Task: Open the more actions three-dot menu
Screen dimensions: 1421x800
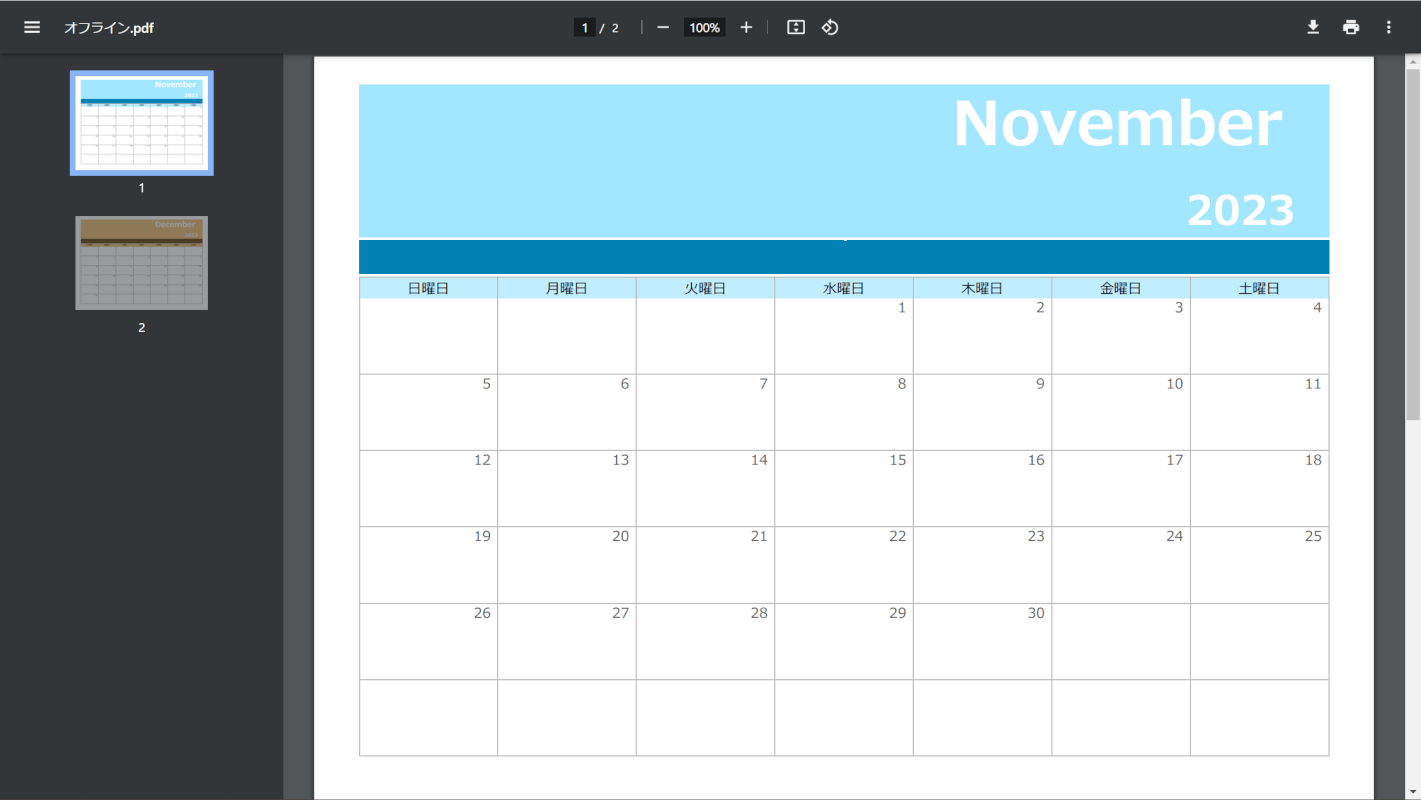Action: tap(1389, 27)
